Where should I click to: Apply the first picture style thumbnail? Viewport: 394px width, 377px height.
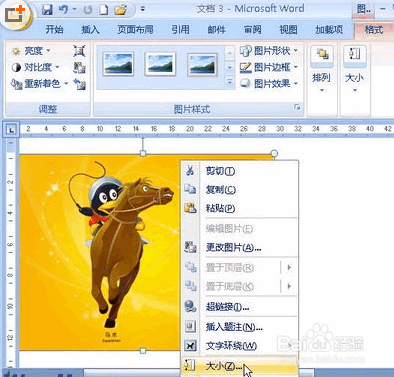point(118,64)
